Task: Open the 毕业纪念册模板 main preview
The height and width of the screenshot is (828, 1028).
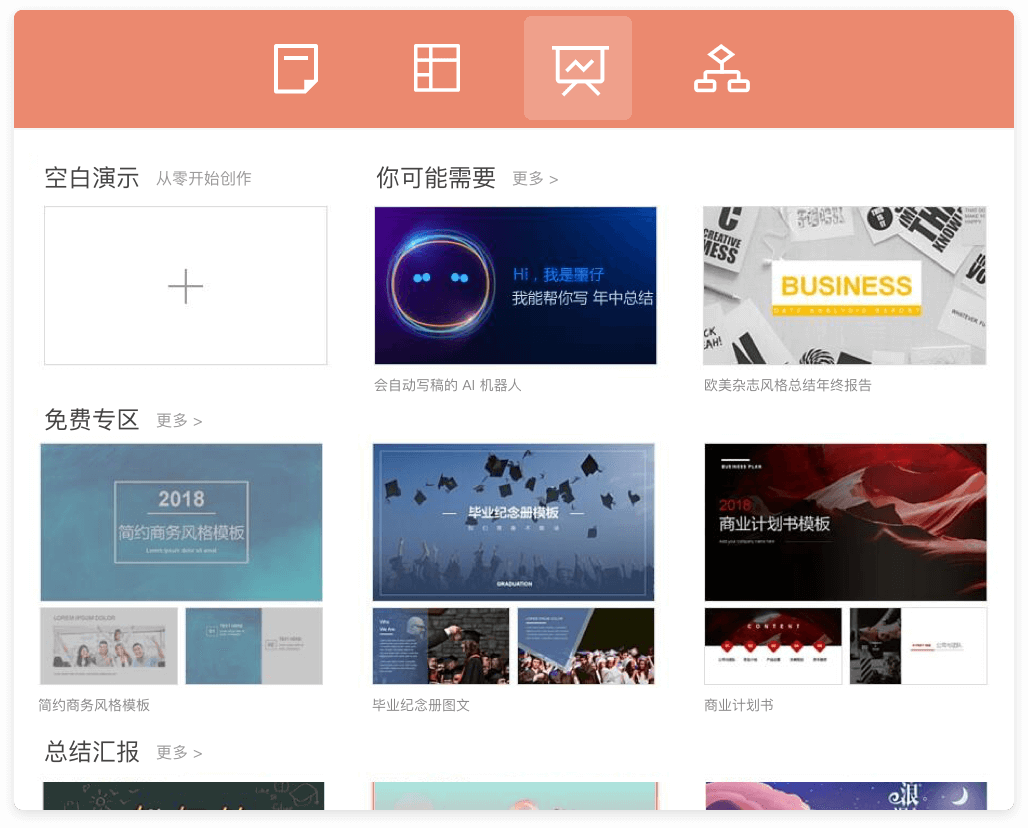Action: (x=513, y=522)
